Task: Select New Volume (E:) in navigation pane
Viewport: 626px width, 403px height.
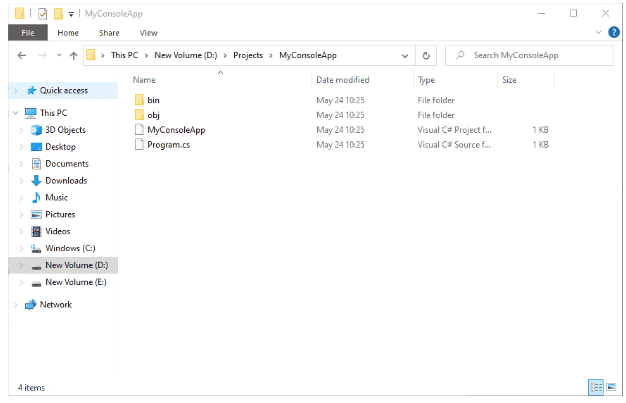Action: [x=76, y=282]
